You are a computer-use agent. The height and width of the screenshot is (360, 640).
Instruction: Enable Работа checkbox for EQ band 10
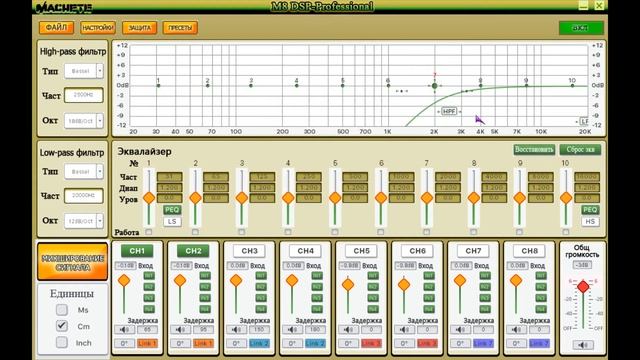566,232
